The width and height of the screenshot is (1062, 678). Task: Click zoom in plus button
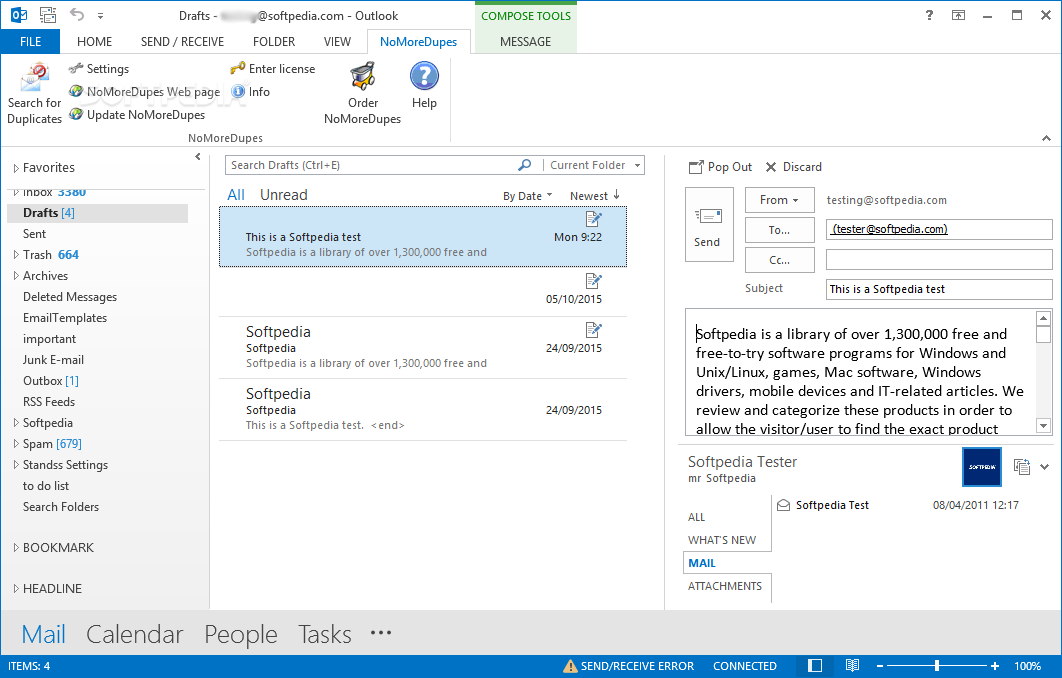[995, 666]
